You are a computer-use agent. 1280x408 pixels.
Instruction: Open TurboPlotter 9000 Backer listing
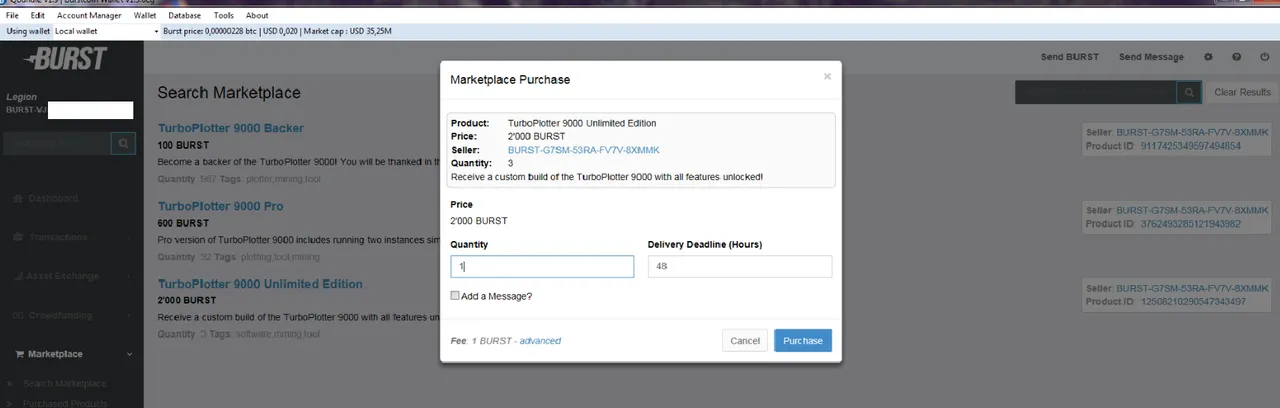coord(231,128)
